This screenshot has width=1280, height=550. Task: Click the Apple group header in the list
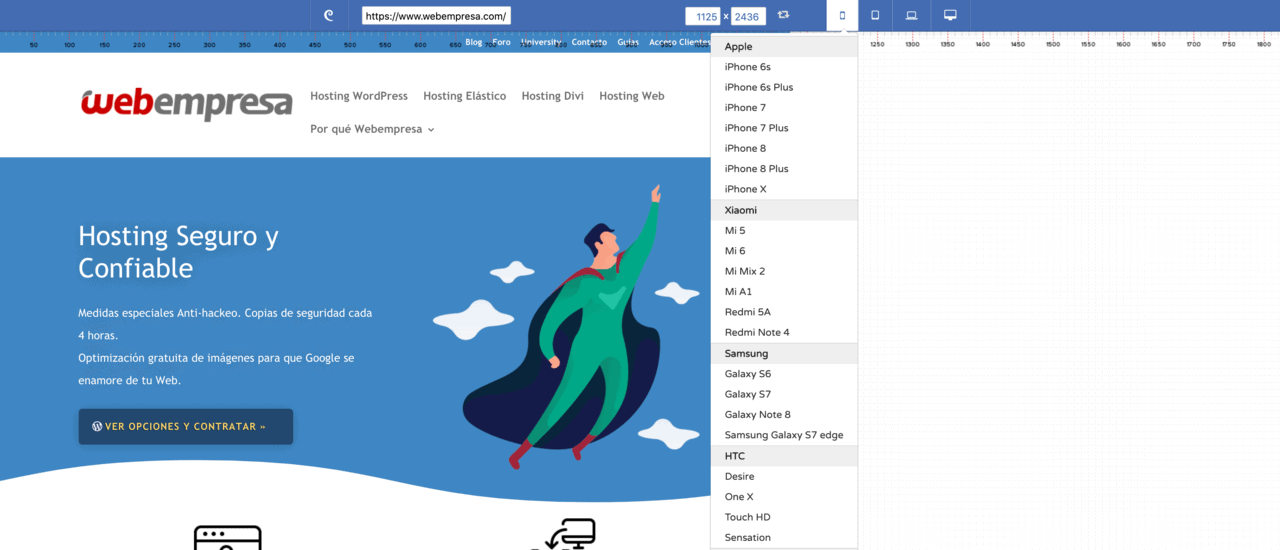pos(784,46)
